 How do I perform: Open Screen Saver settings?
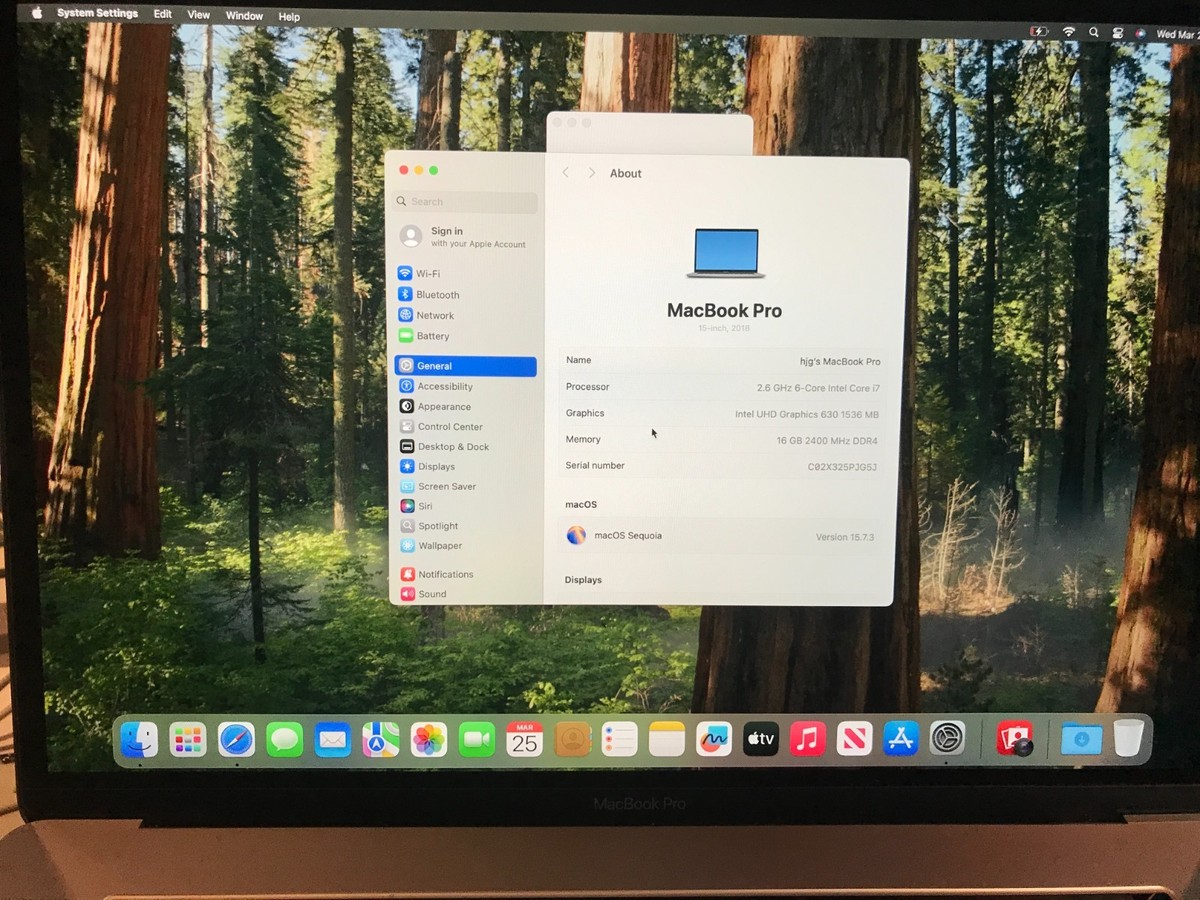438,487
